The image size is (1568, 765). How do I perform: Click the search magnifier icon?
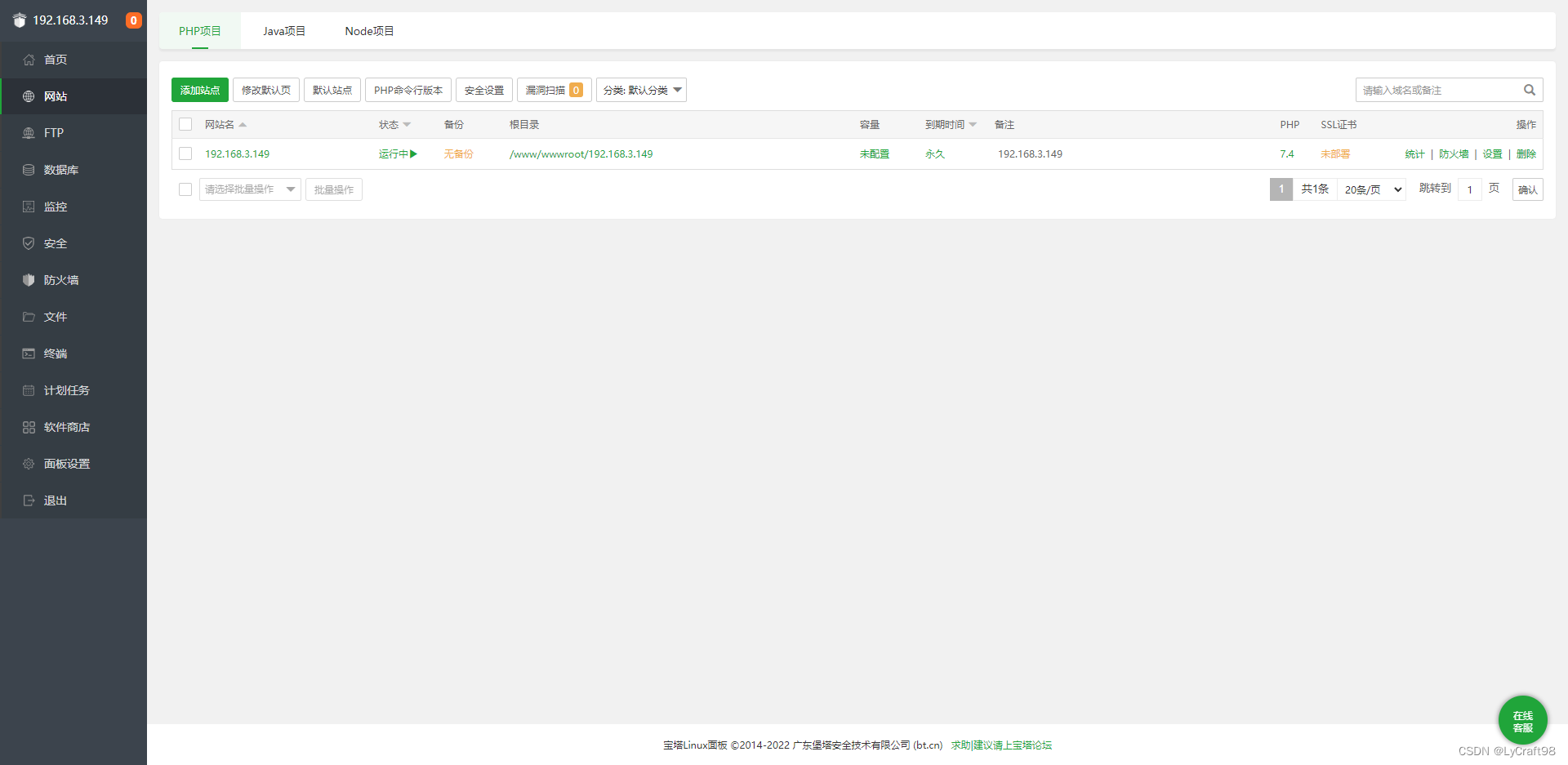1530,90
